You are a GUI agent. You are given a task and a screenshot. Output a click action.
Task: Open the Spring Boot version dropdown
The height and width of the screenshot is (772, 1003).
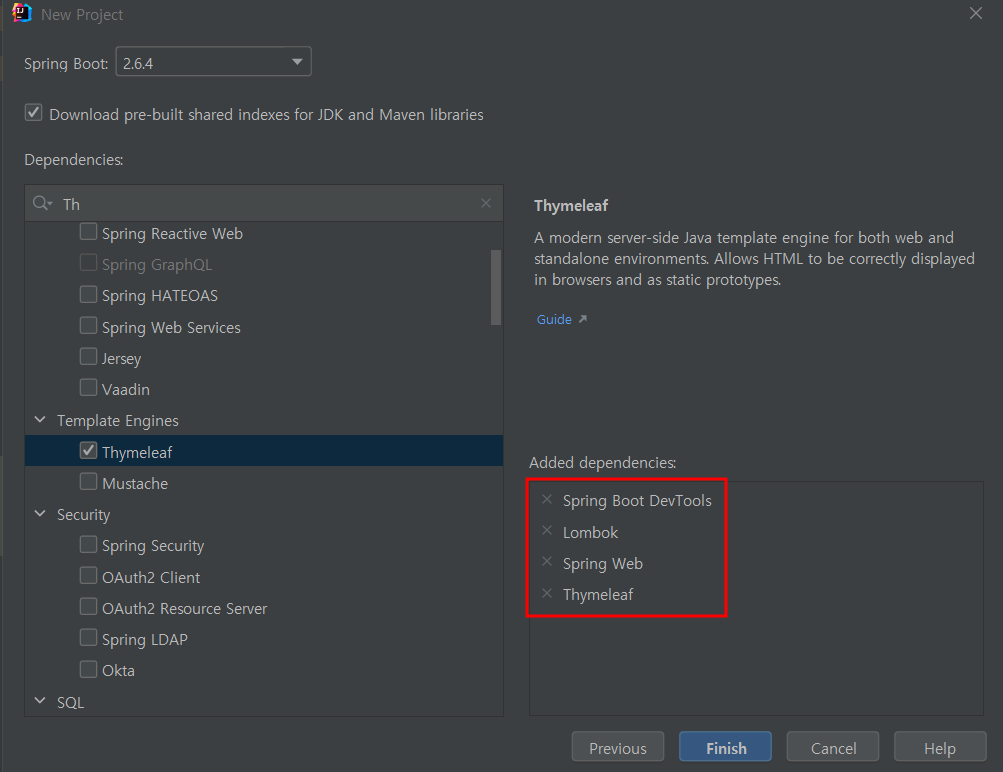(213, 61)
